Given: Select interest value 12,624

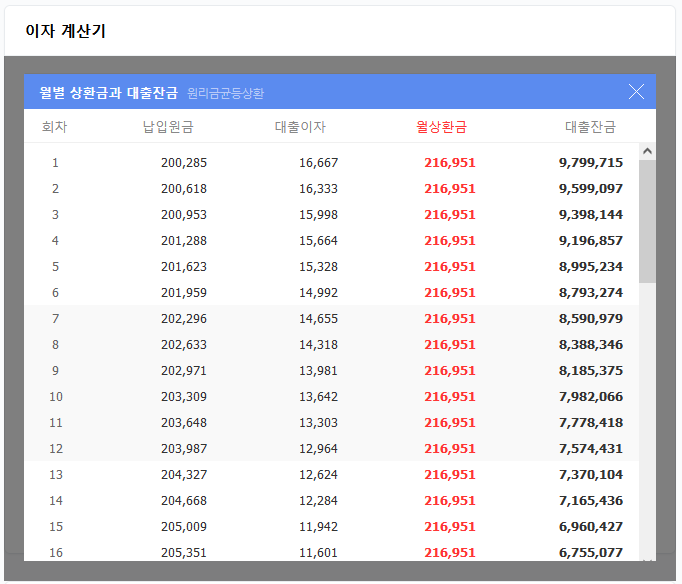Looking at the screenshot, I should tap(318, 475).
